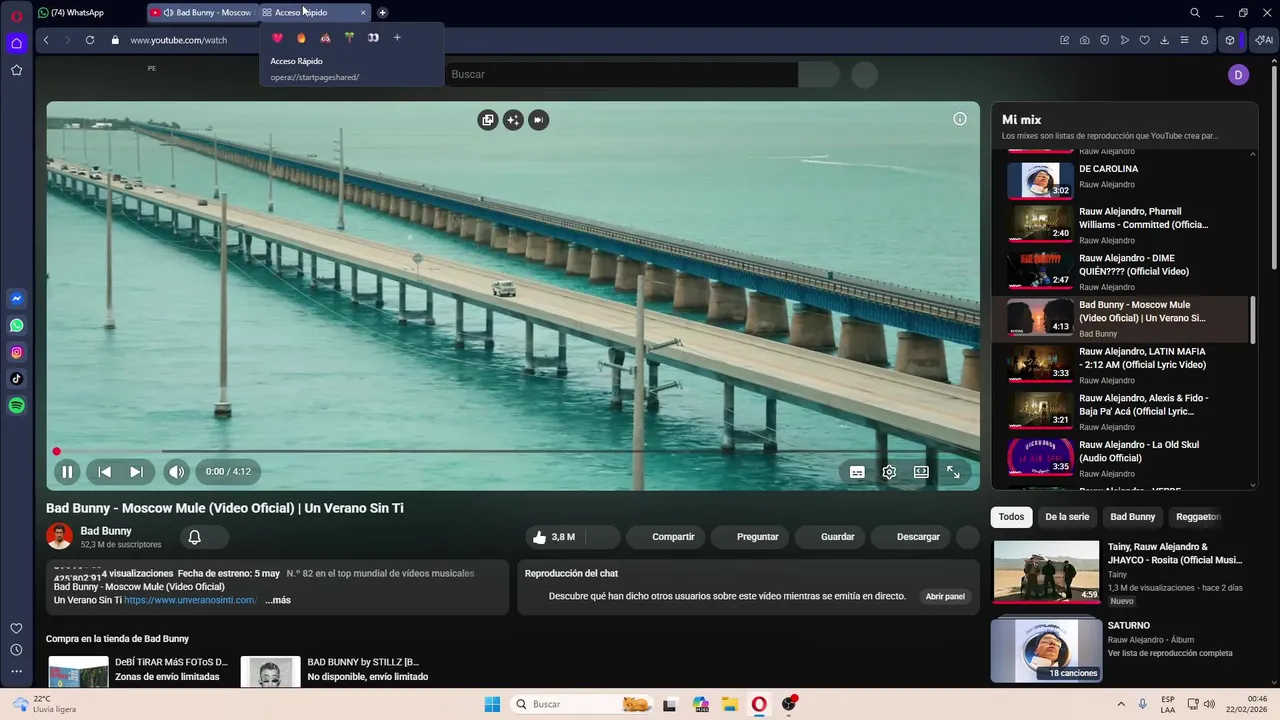Skip to previous video
Screen dimensions: 1280x720
point(104,472)
